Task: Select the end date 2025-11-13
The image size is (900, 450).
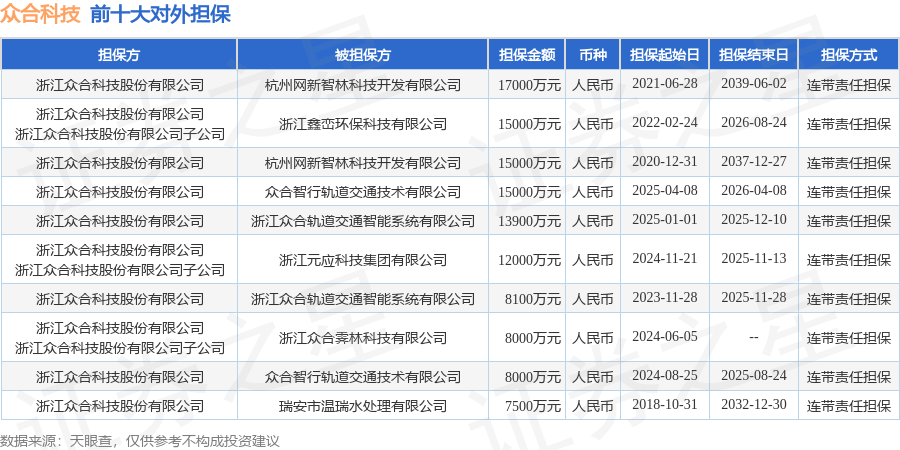Action: point(754,258)
